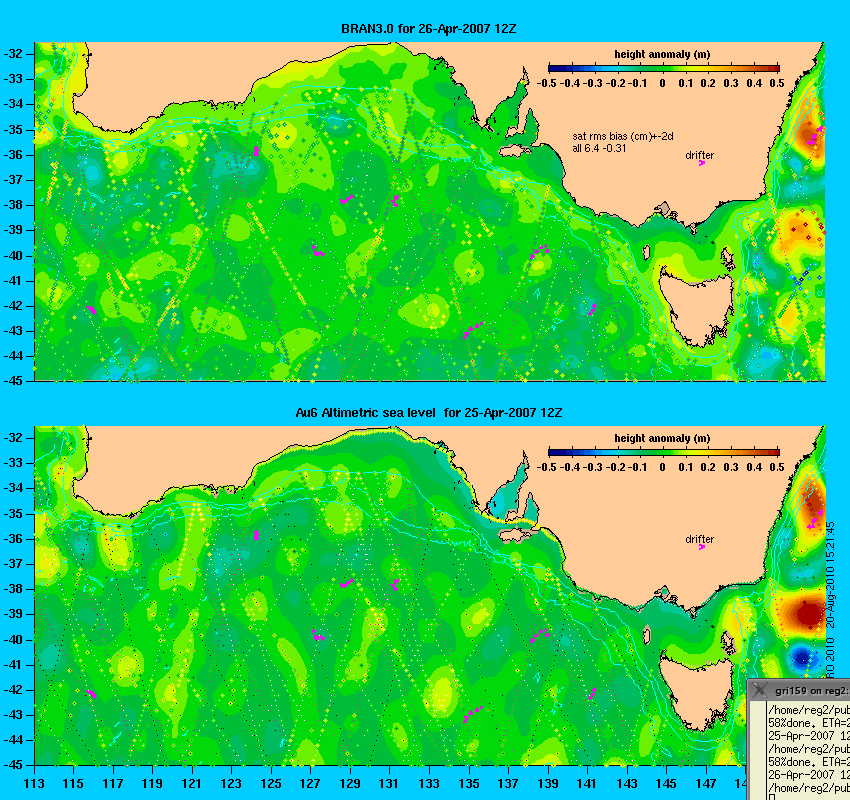Screen dimensions: 850x800
Task: Click the 'BRAN3.0 for 26-Apr-2007 12Z' title
Action: click(428, 29)
